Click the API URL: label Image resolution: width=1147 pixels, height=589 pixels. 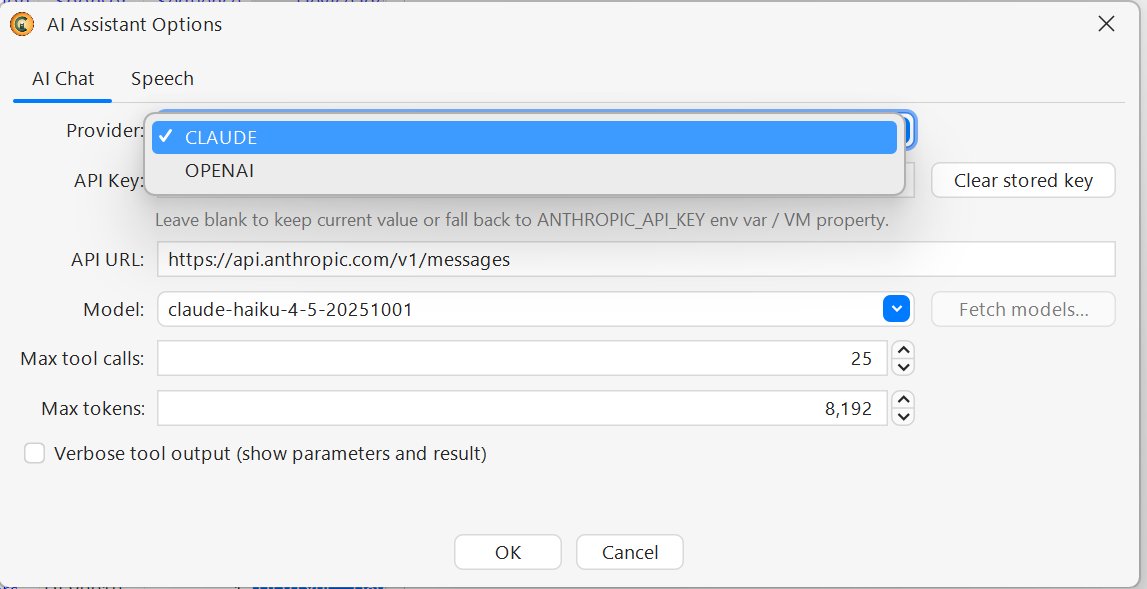point(108,259)
